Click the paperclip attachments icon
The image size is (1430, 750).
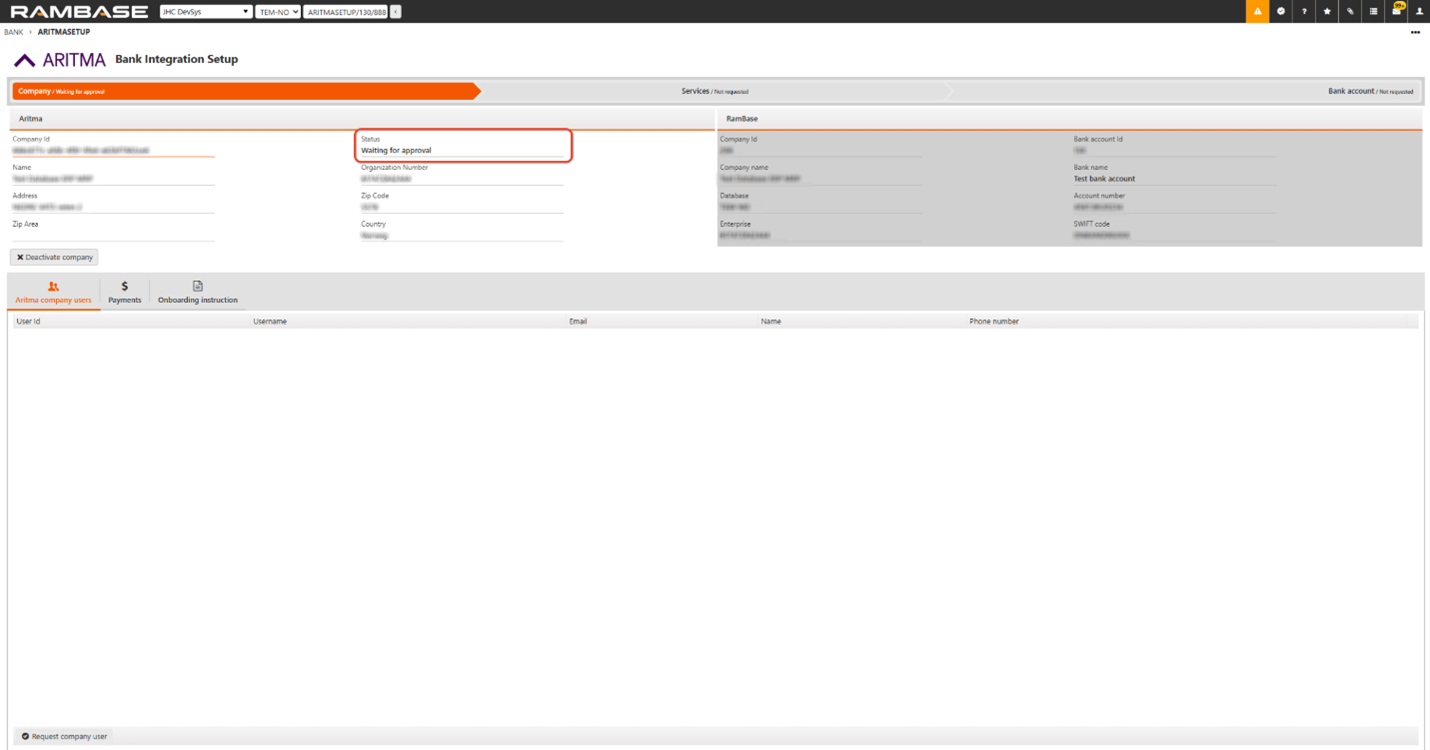click(1350, 11)
